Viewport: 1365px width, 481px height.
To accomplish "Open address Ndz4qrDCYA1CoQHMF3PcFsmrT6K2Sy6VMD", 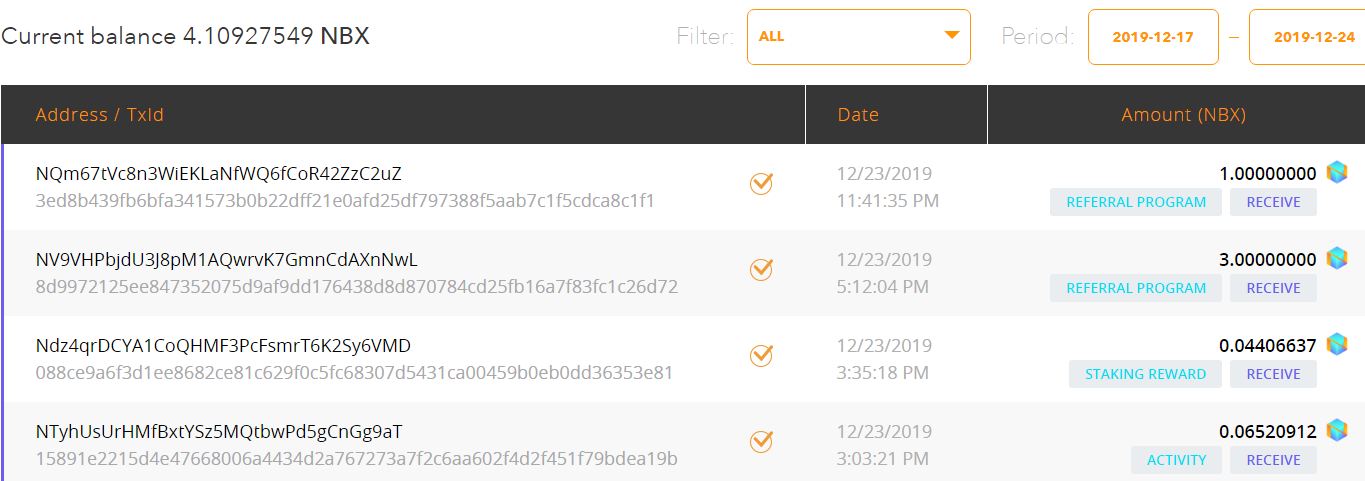I will [x=223, y=346].
